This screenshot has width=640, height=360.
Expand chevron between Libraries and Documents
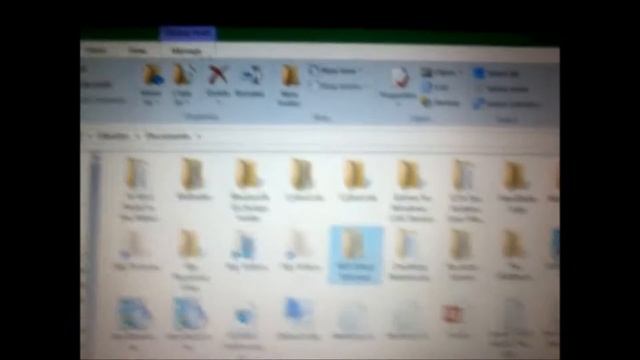tap(138, 136)
